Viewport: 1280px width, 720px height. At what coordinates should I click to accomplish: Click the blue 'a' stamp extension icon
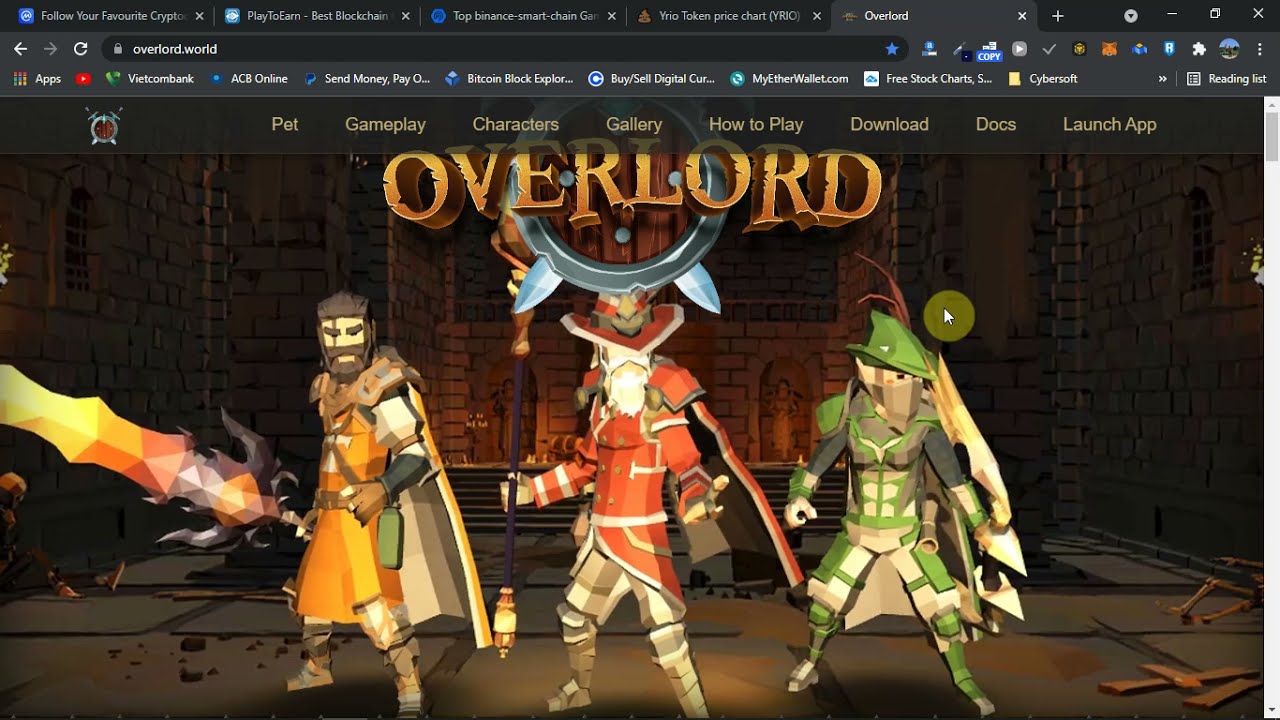point(929,48)
